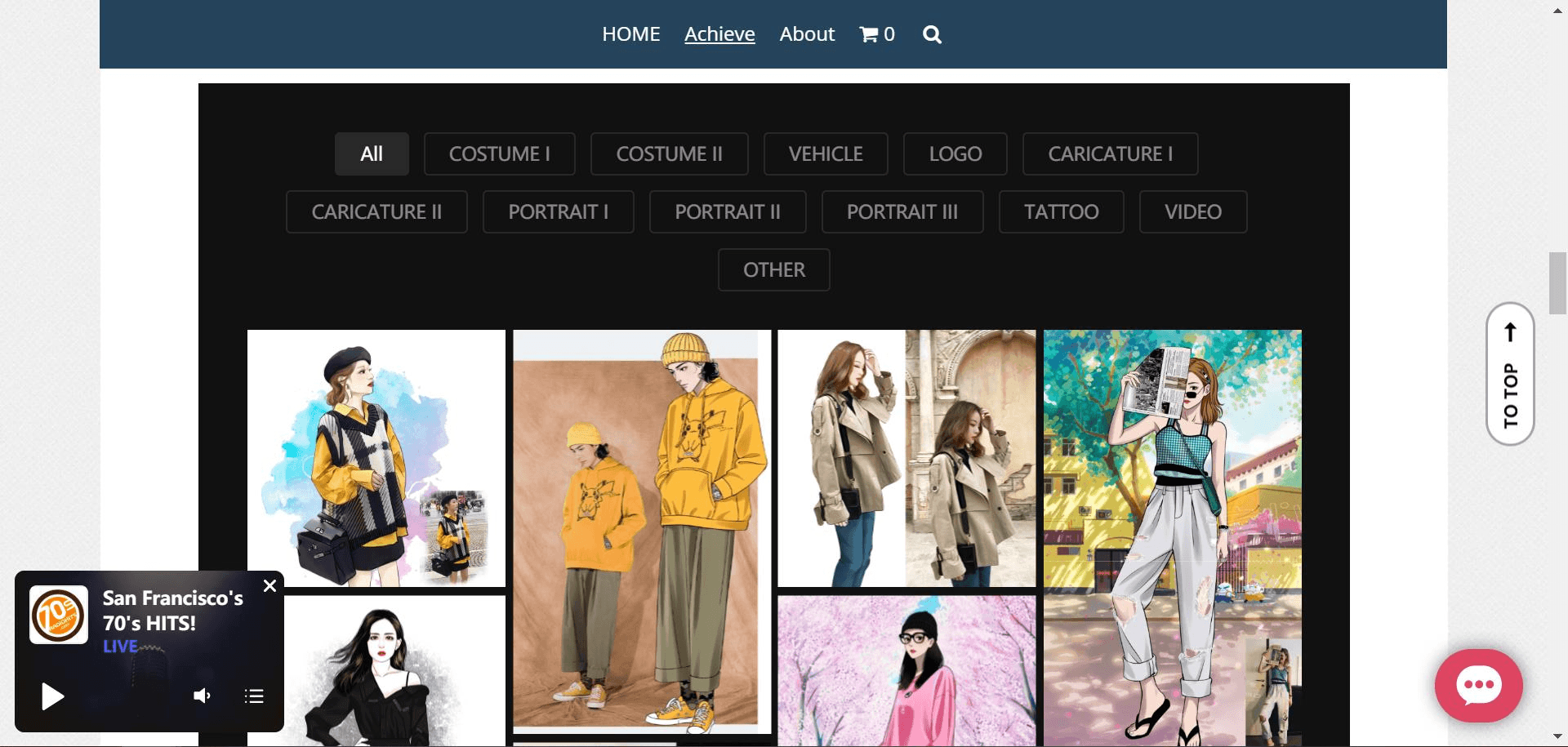Go to the HOME page
1568x747 pixels.
pos(630,34)
